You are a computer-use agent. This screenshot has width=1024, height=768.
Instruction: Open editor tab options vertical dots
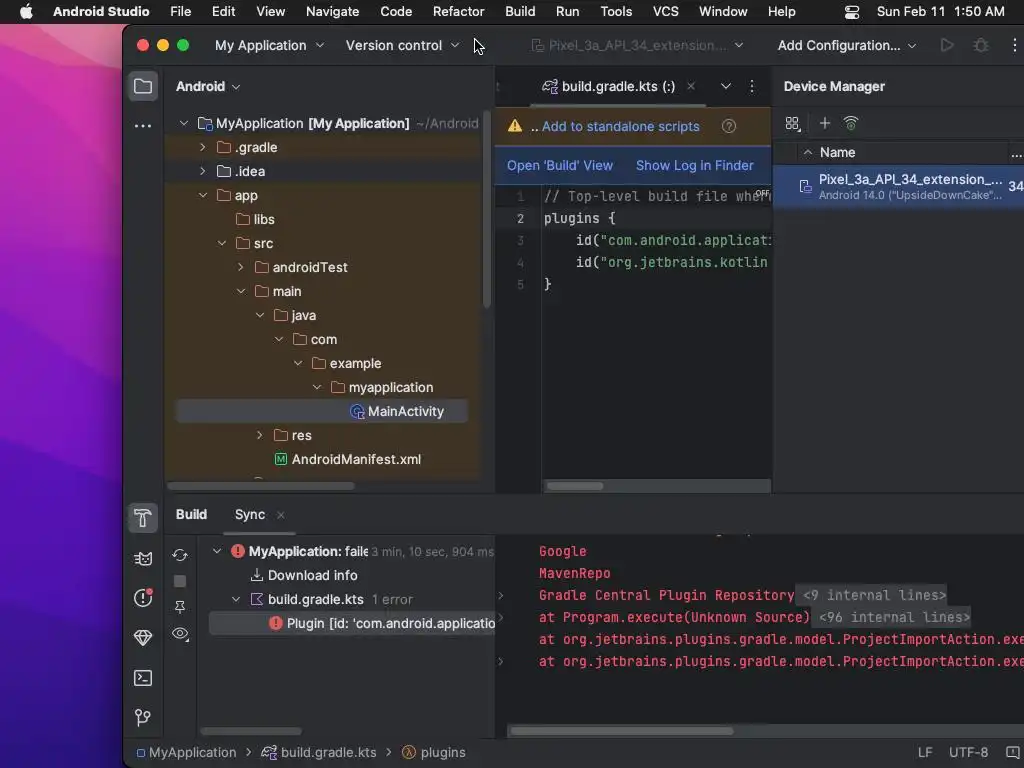tap(752, 86)
